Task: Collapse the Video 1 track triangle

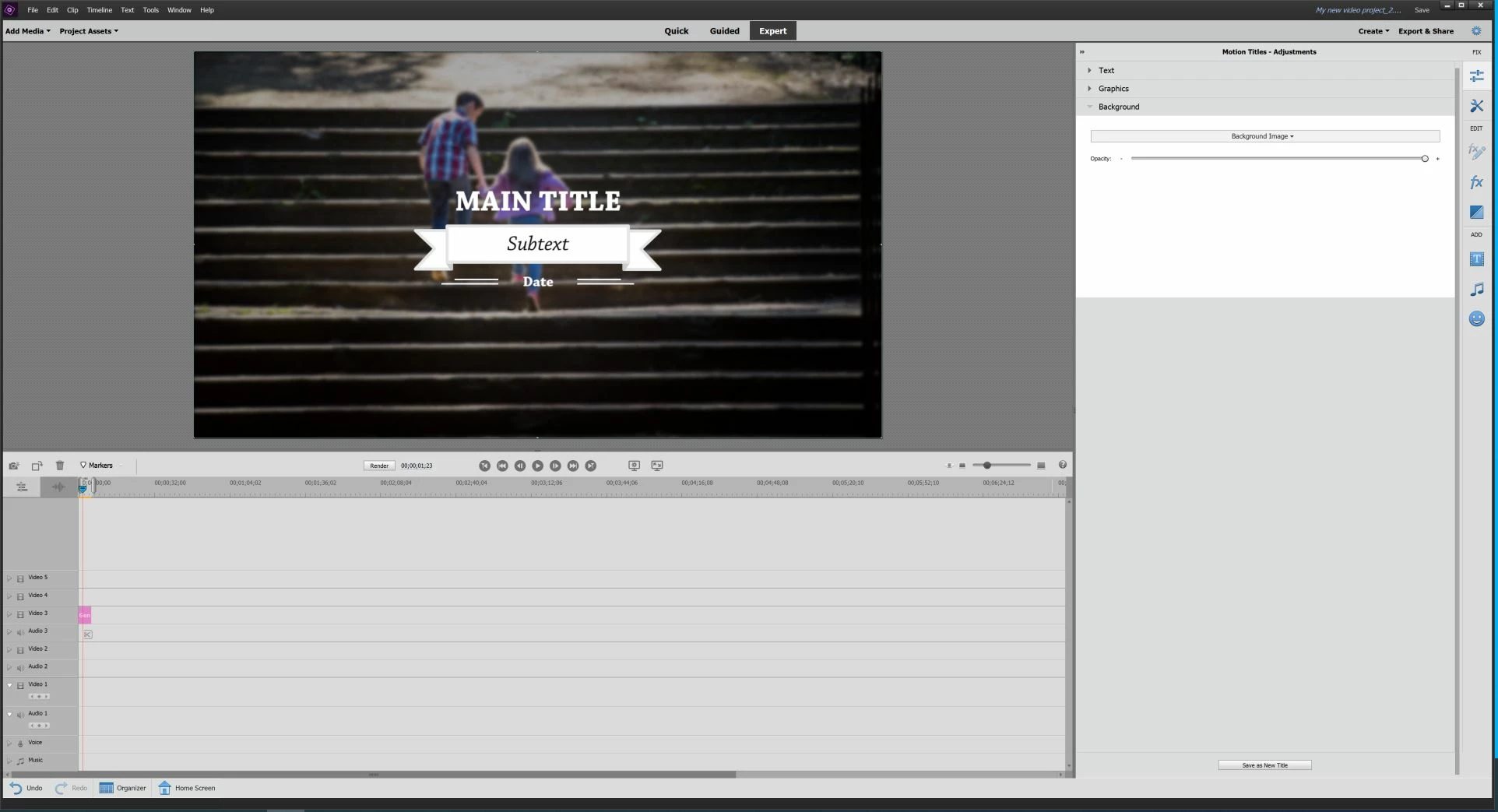Action: (9, 685)
